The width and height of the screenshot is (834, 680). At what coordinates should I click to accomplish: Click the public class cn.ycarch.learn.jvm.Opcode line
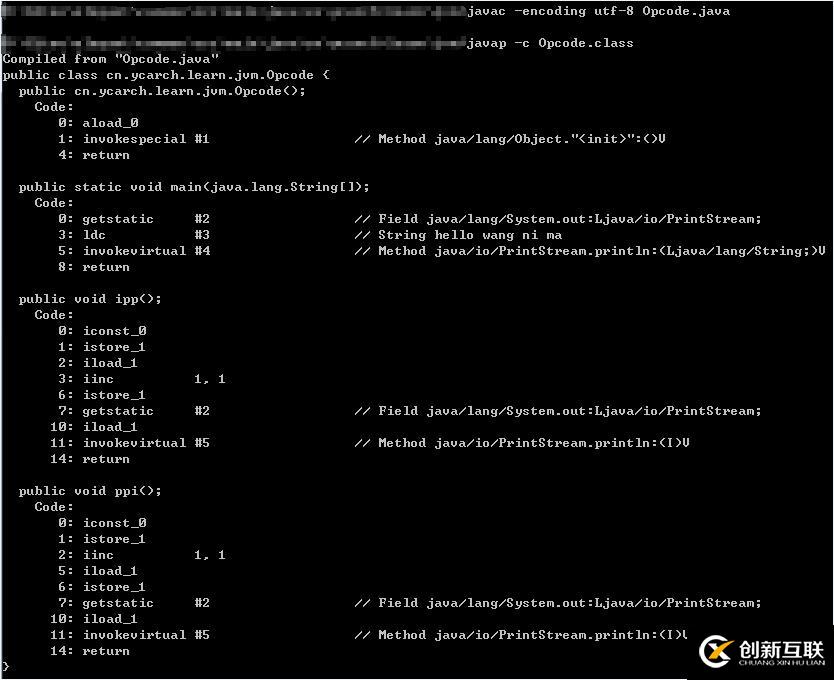(x=166, y=75)
